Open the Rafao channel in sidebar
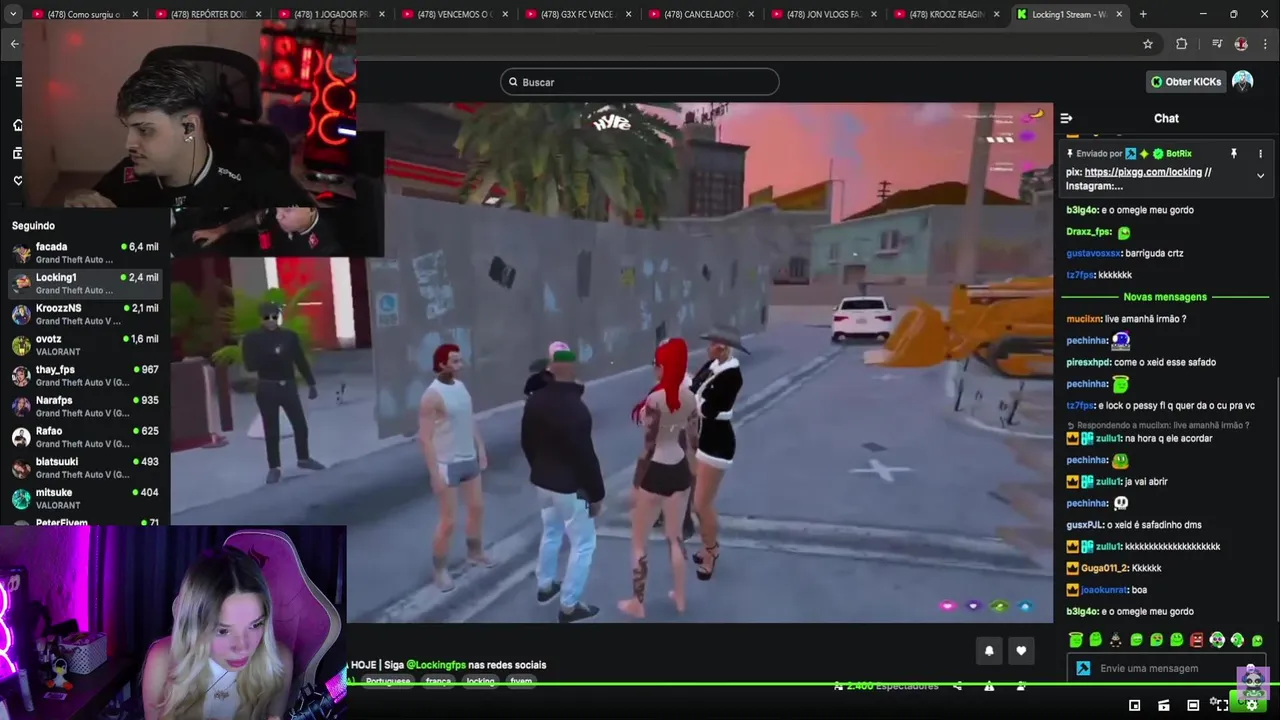This screenshot has height=720, width=1280. click(x=85, y=438)
